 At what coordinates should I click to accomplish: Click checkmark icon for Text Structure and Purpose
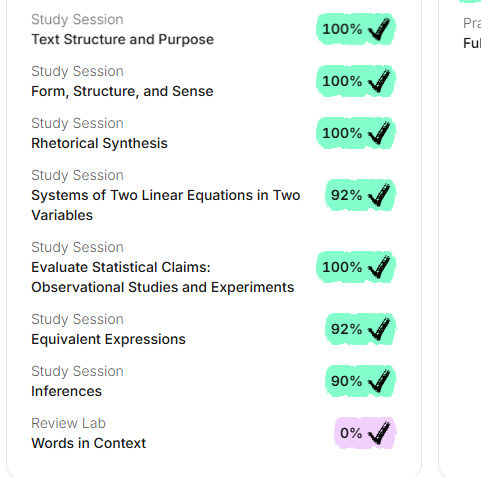pos(379,29)
